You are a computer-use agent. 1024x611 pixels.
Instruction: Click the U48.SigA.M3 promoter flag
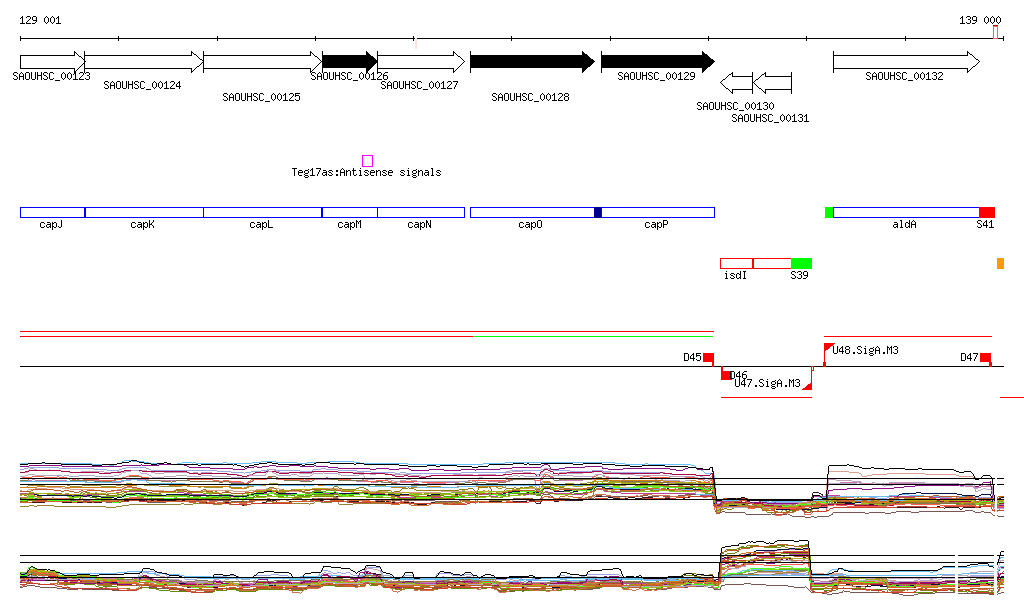pyautogui.click(x=828, y=348)
